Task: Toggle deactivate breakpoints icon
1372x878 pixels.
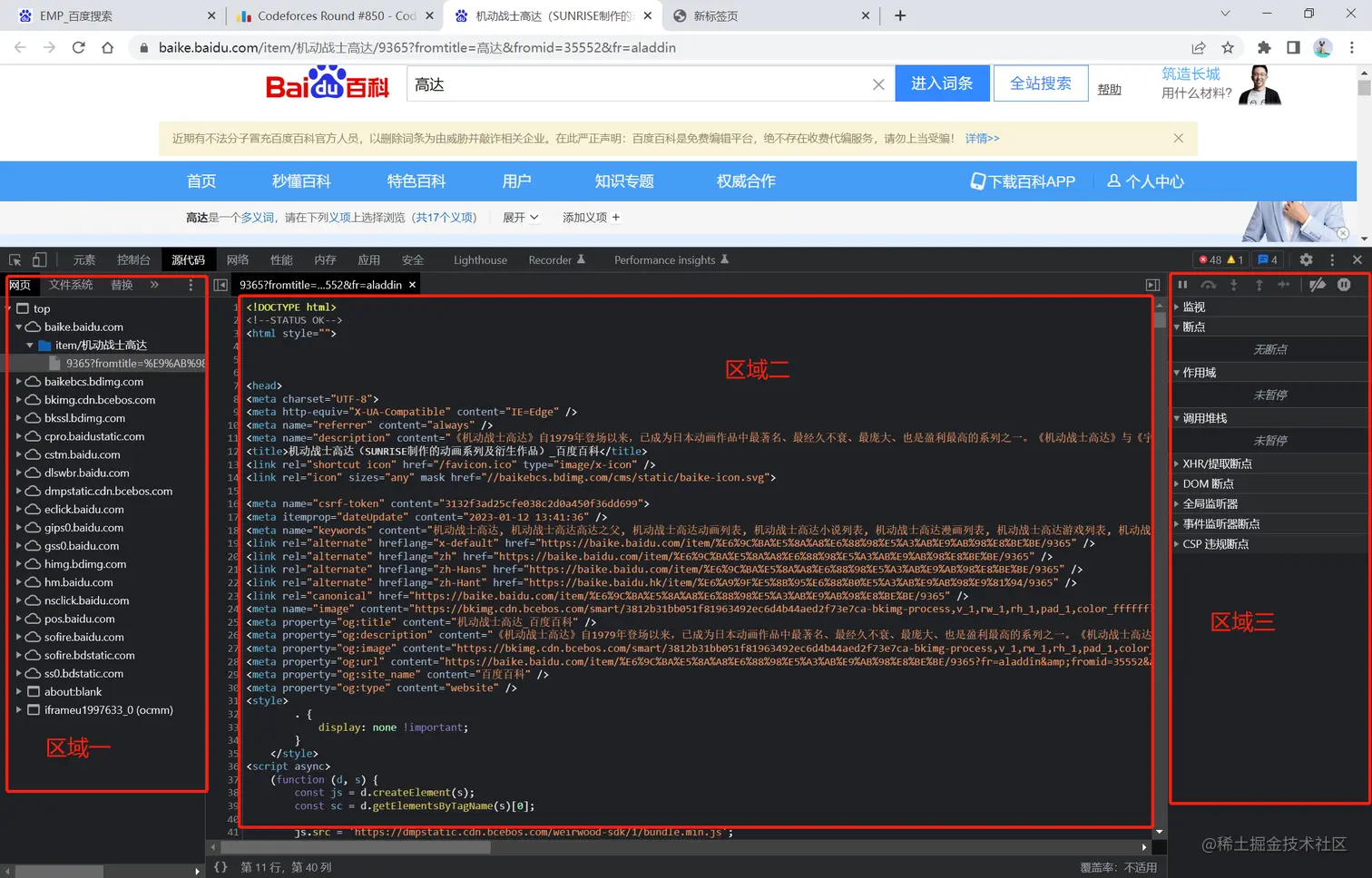Action: pos(1318,285)
